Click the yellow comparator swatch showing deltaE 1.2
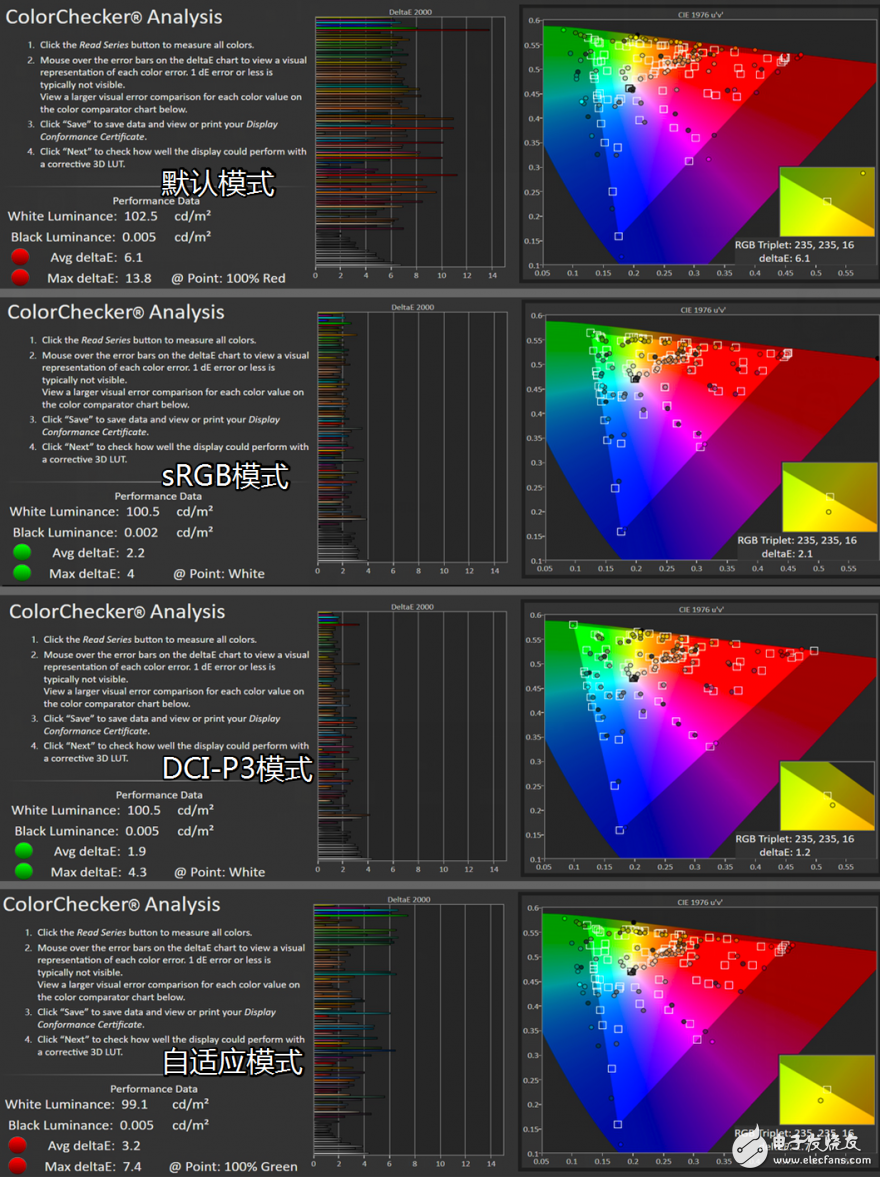Screen dimensions: 880x1177 826,796
